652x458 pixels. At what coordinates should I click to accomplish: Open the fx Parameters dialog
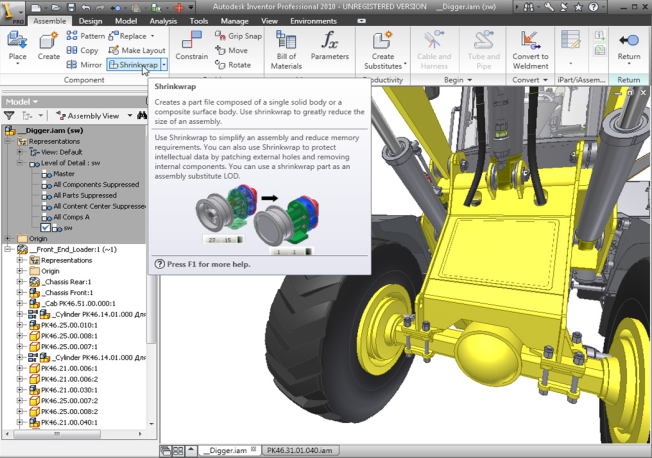point(329,46)
